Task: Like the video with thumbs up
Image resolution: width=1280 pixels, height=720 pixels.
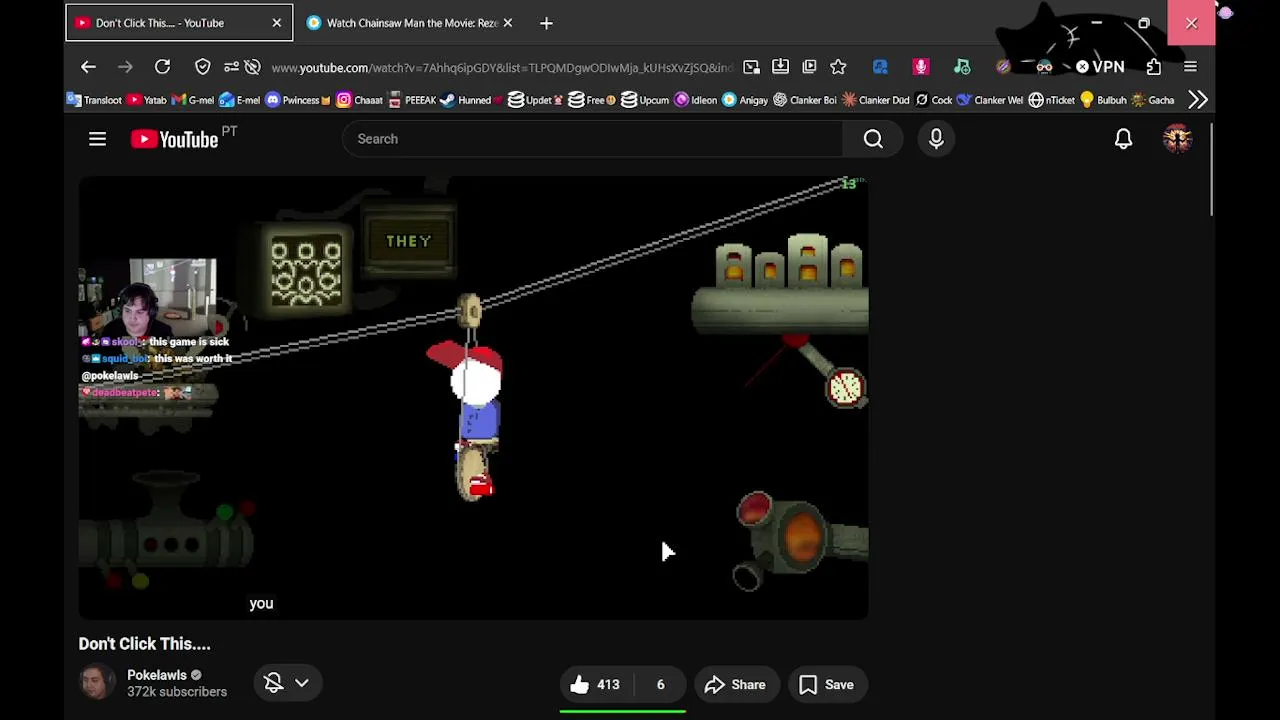Action: [597, 685]
